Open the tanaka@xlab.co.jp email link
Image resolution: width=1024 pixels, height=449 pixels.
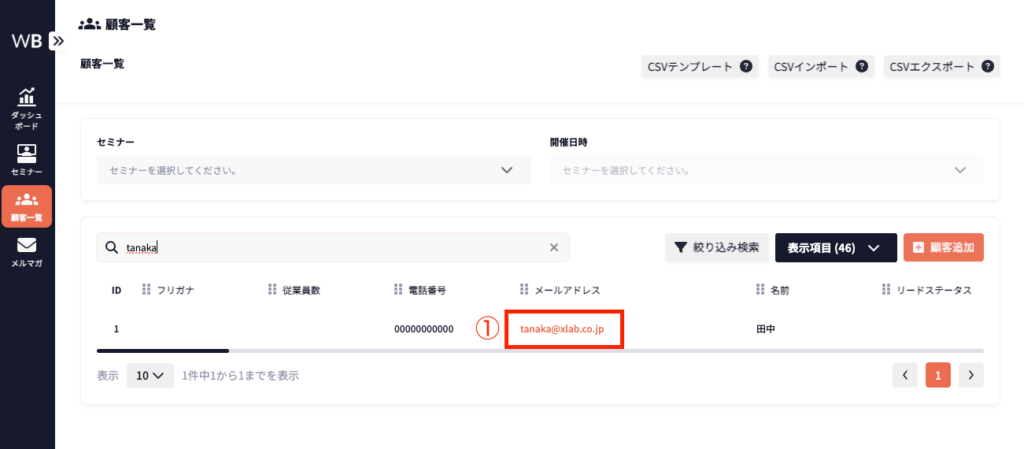(x=562, y=329)
